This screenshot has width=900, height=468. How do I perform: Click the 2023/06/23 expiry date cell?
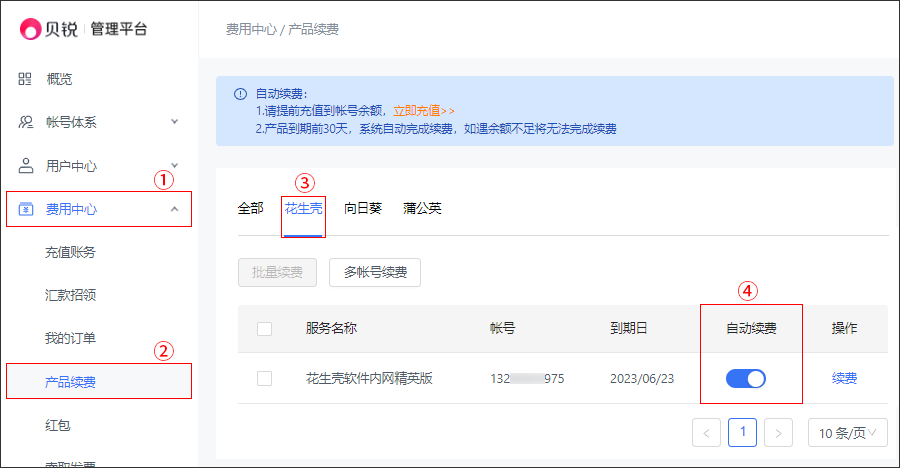(x=642, y=378)
